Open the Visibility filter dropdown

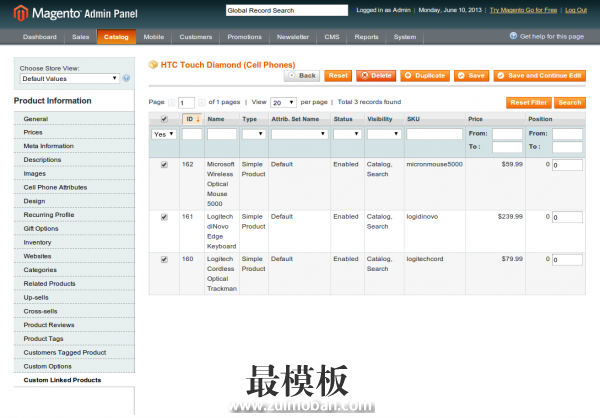tap(384, 134)
